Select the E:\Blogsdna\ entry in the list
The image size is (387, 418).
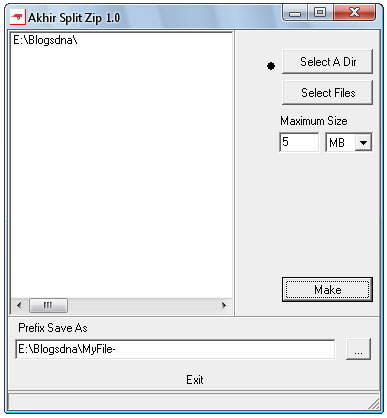[45, 40]
